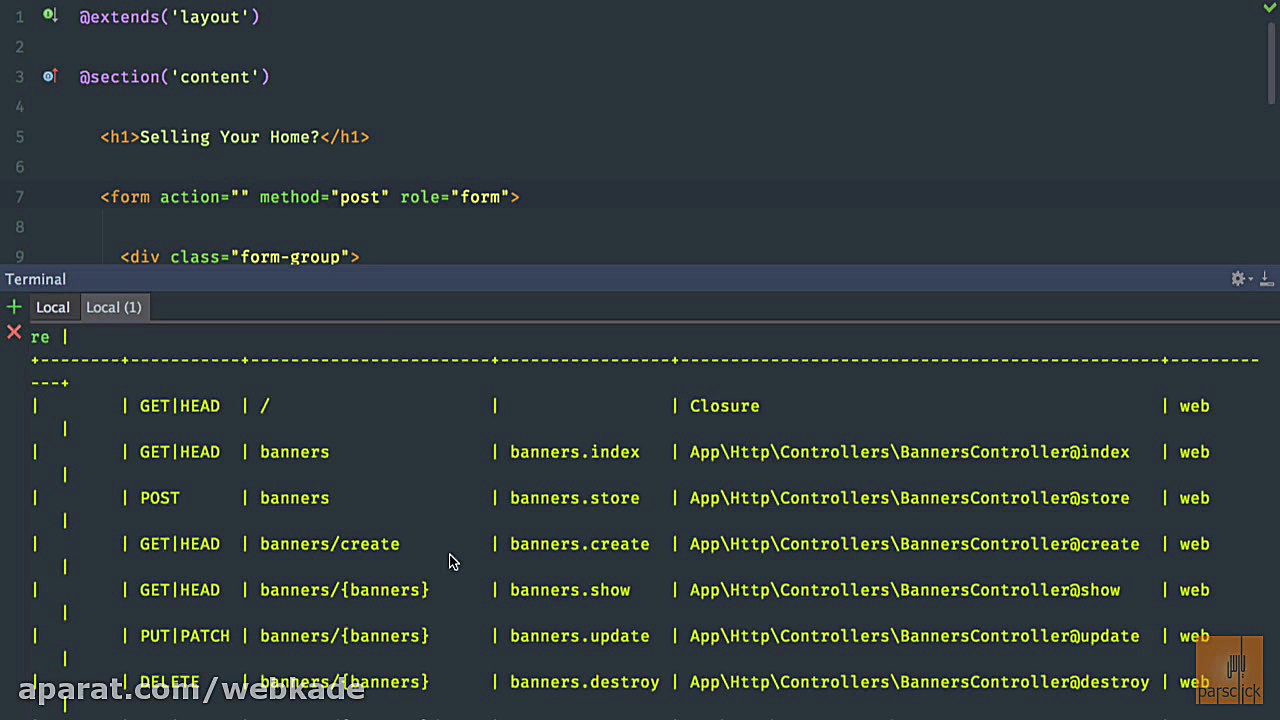Hide the Terminal panel with arrow icon
This screenshot has width=1280, height=720.
click(1266, 279)
